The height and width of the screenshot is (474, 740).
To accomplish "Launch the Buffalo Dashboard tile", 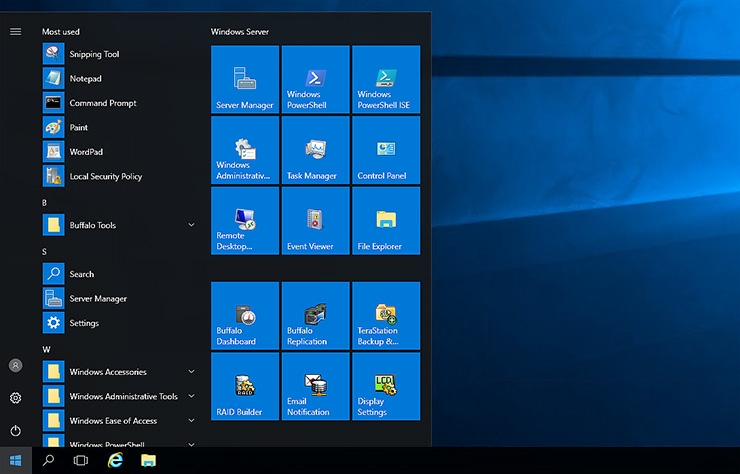I will (x=245, y=316).
